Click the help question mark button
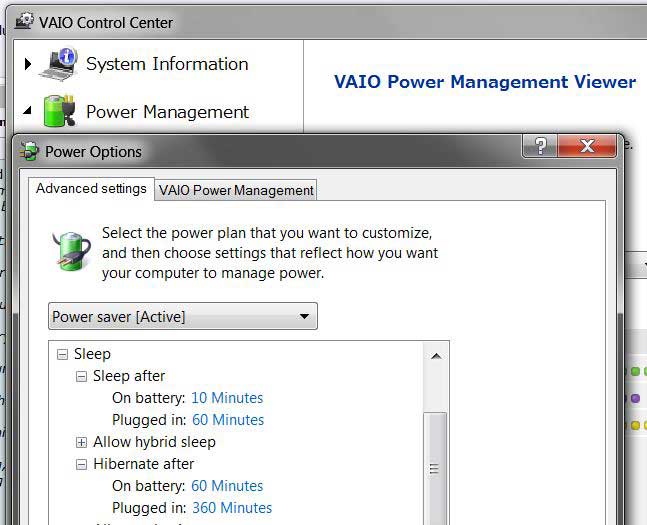Screen dimensions: 647x525 click(x=540, y=146)
